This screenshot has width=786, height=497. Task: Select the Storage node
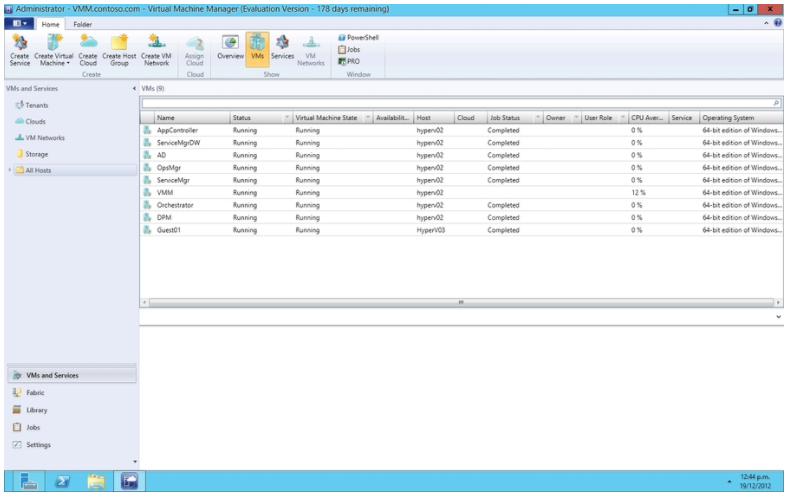coord(32,154)
